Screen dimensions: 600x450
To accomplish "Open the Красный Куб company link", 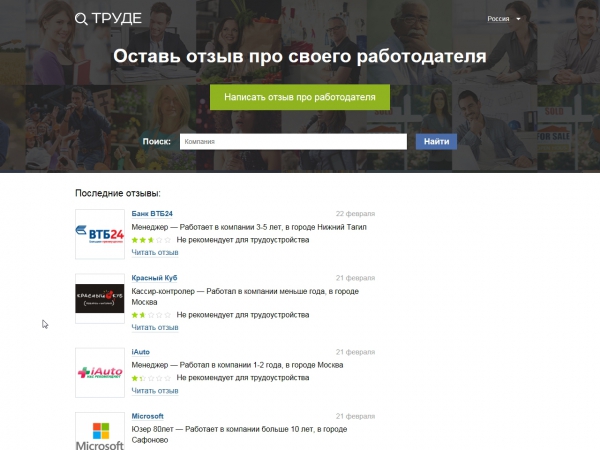I will point(154,278).
